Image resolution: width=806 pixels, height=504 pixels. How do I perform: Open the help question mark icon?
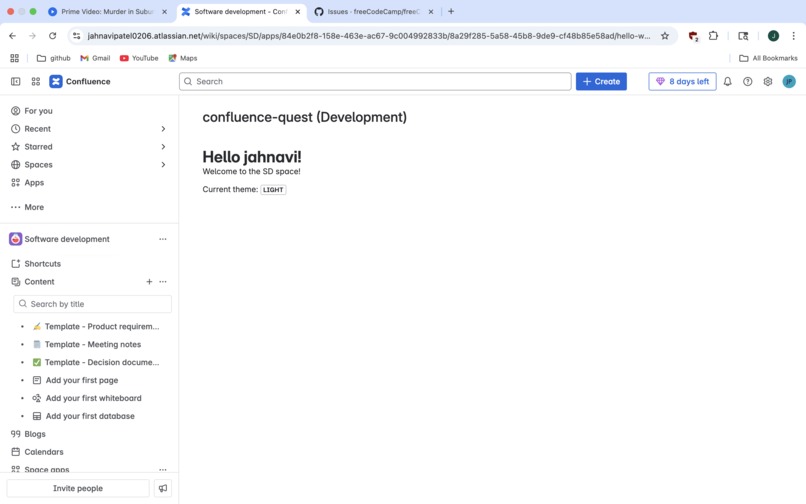pyautogui.click(x=747, y=81)
